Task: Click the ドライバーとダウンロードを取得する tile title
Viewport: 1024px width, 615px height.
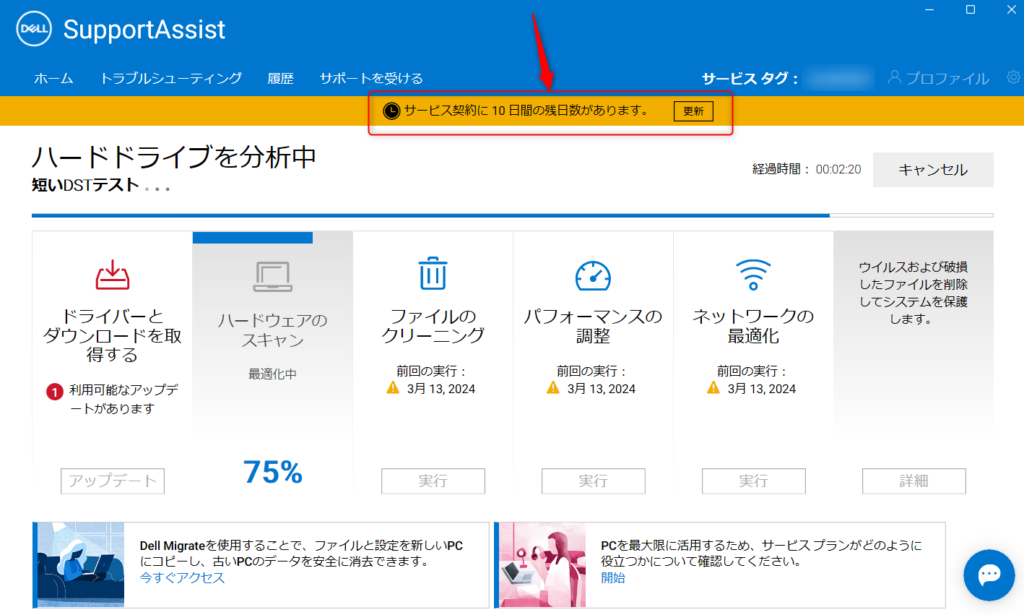Action: click(x=112, y=336)
